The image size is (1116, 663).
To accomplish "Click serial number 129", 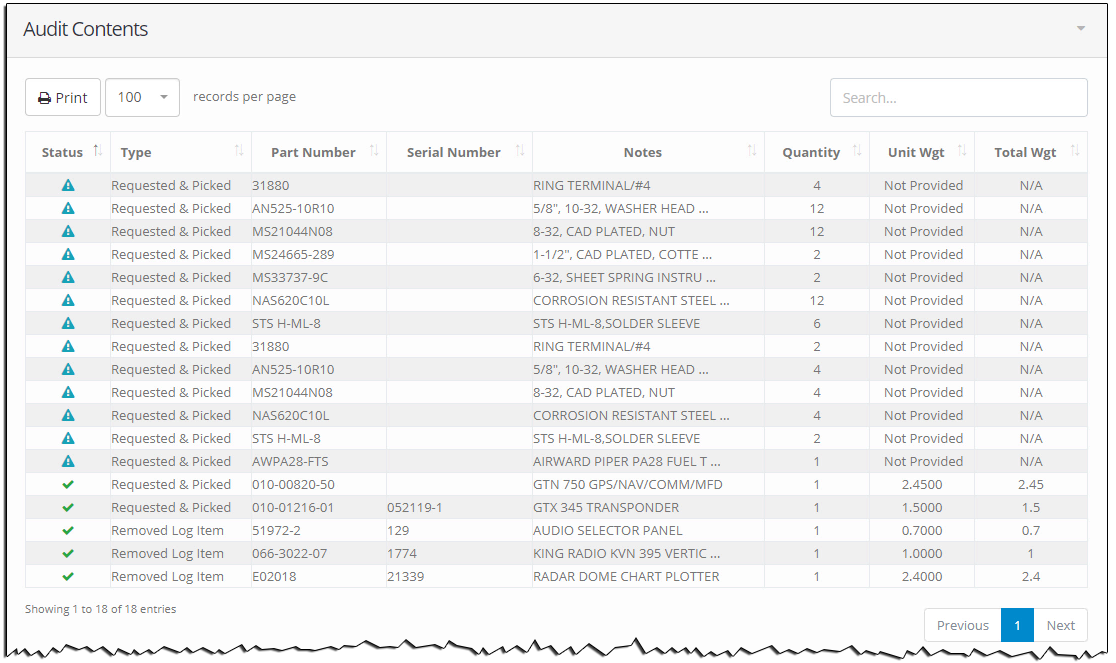I will coord(399,531).
